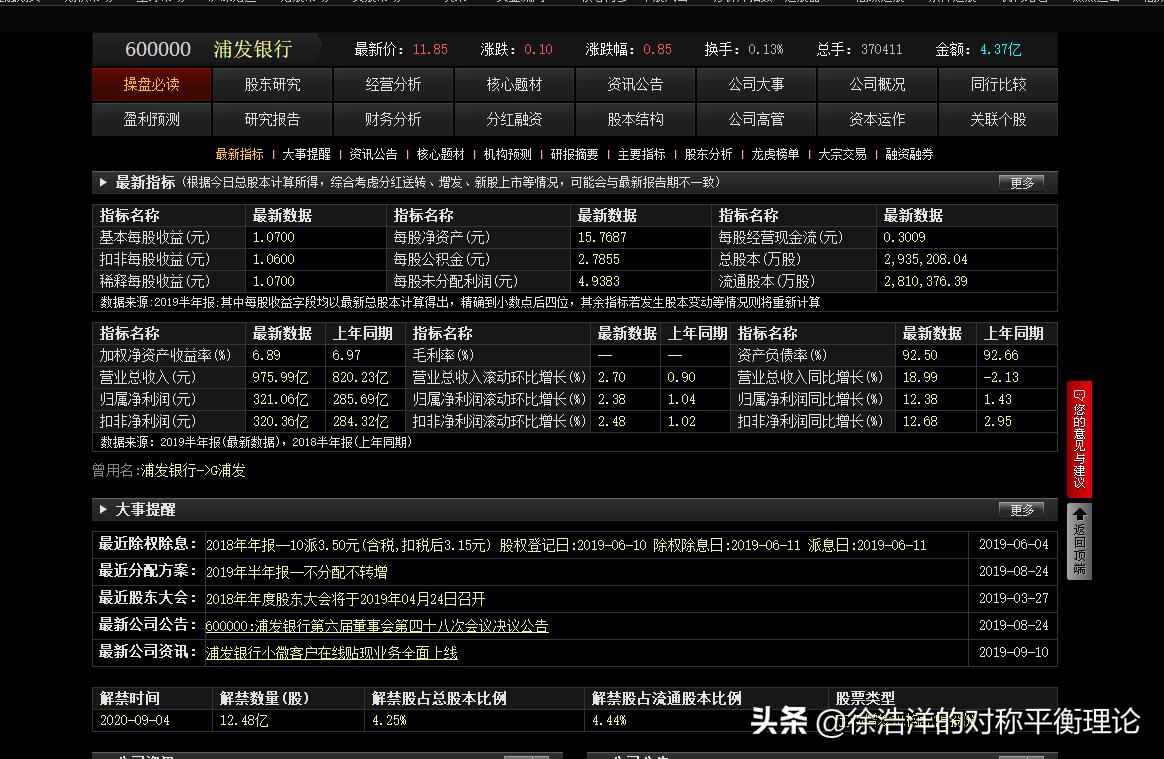Open 公司概况 tab
The image size is (1164, 759).
[877, 84]
